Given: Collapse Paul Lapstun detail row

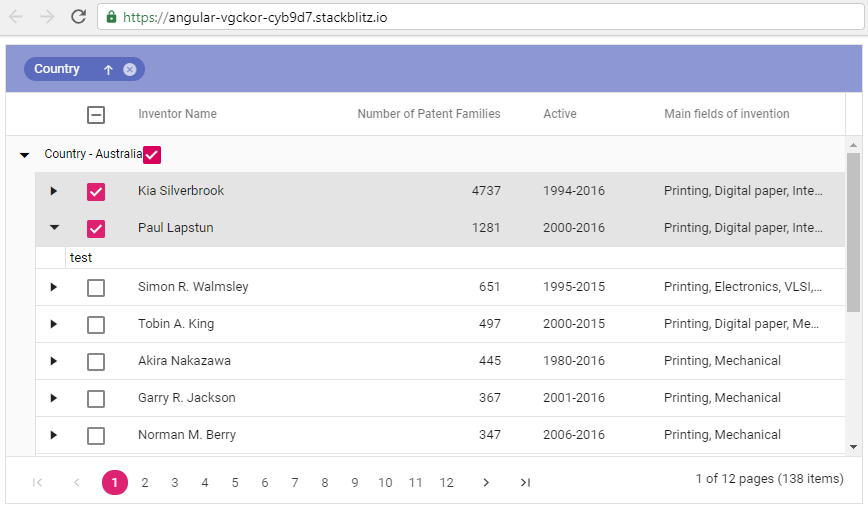Looking at the screenshot, I should point(54,228).
